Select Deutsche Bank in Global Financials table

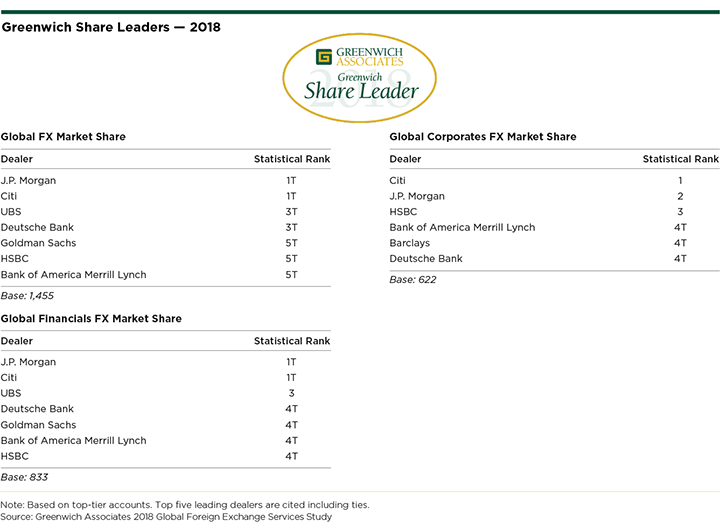click(37, 409)
